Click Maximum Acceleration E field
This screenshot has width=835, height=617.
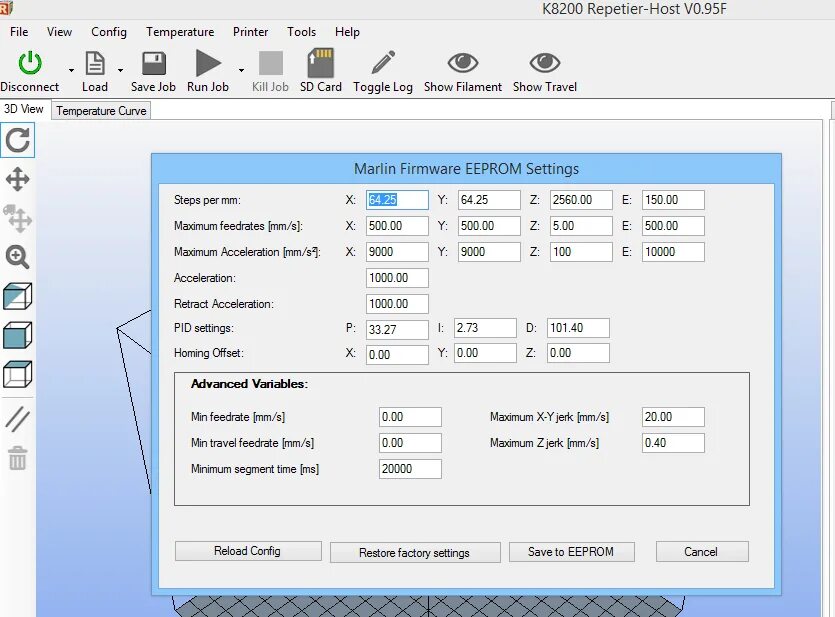[x=673, y=252]
